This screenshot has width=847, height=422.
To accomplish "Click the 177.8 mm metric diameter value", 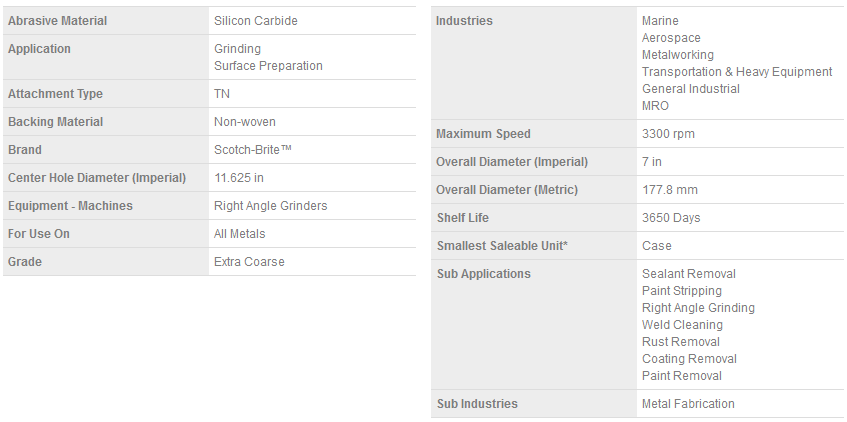I will click(670, 190).
